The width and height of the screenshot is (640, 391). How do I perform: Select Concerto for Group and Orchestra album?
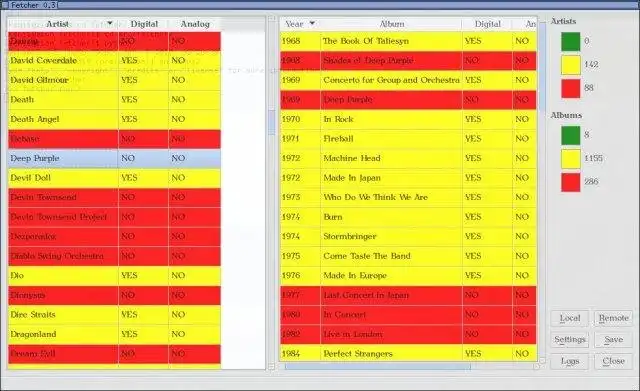tap(409, 80)
